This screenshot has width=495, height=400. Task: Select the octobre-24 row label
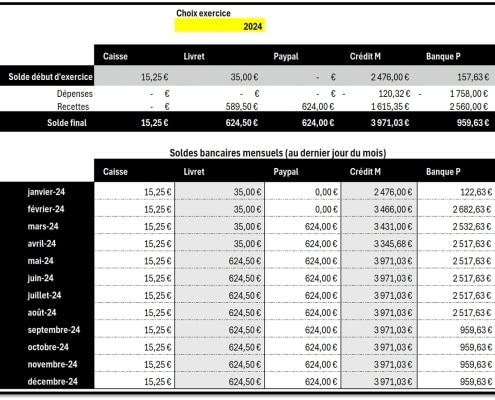coord(48,347)
